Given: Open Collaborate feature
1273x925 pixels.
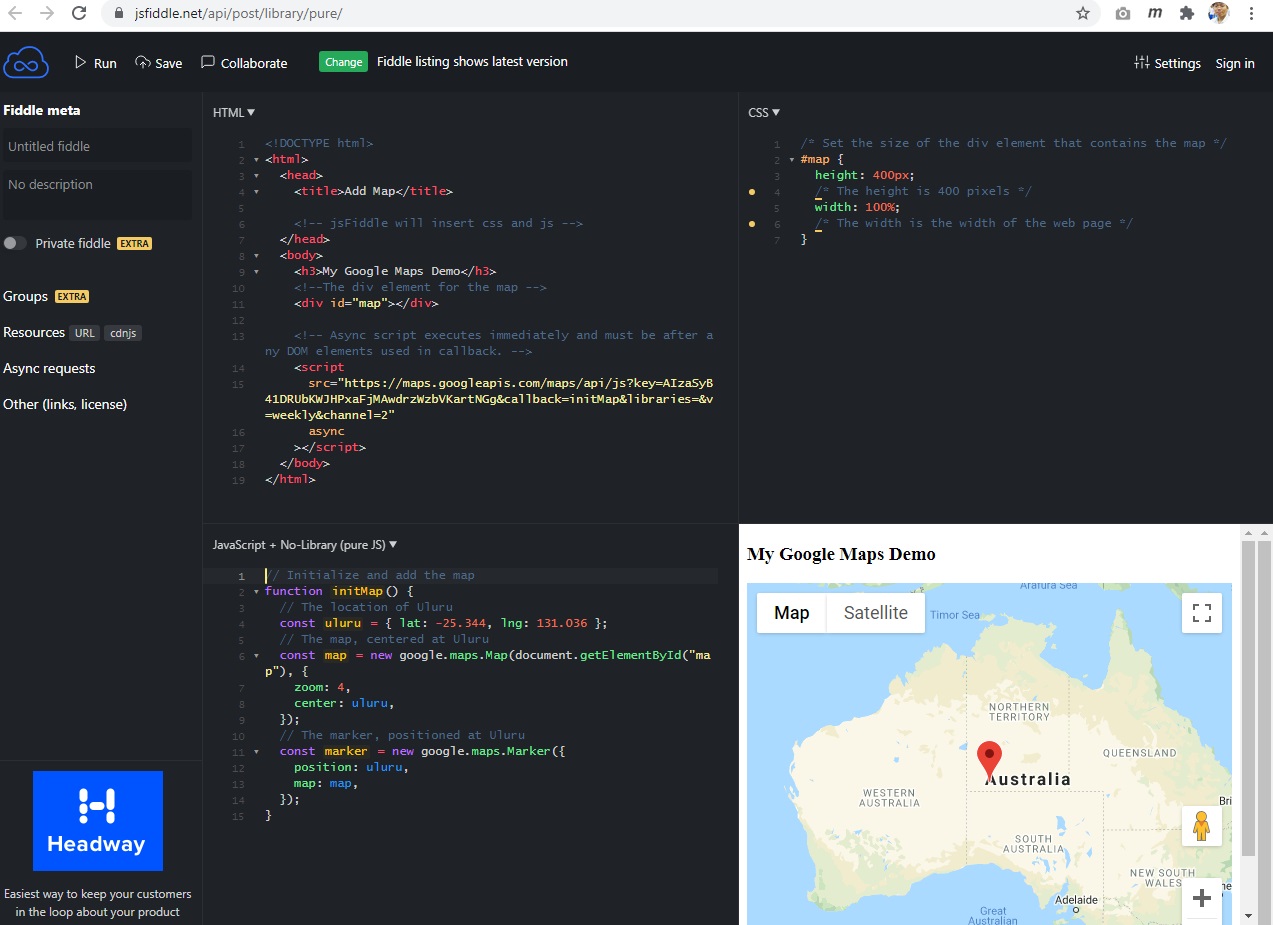Looking at the screenshot, I should (x=244, y=63).
